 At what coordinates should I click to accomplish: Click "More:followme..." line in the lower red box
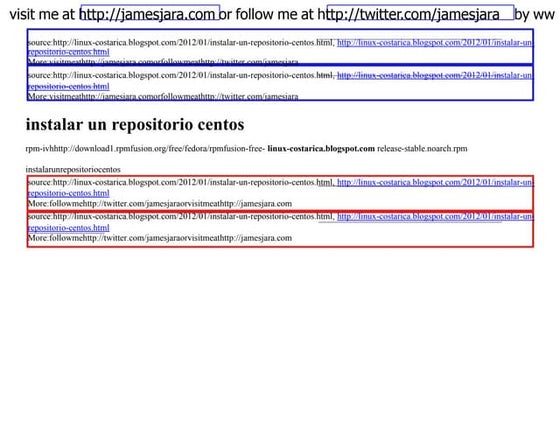[160, 238]
